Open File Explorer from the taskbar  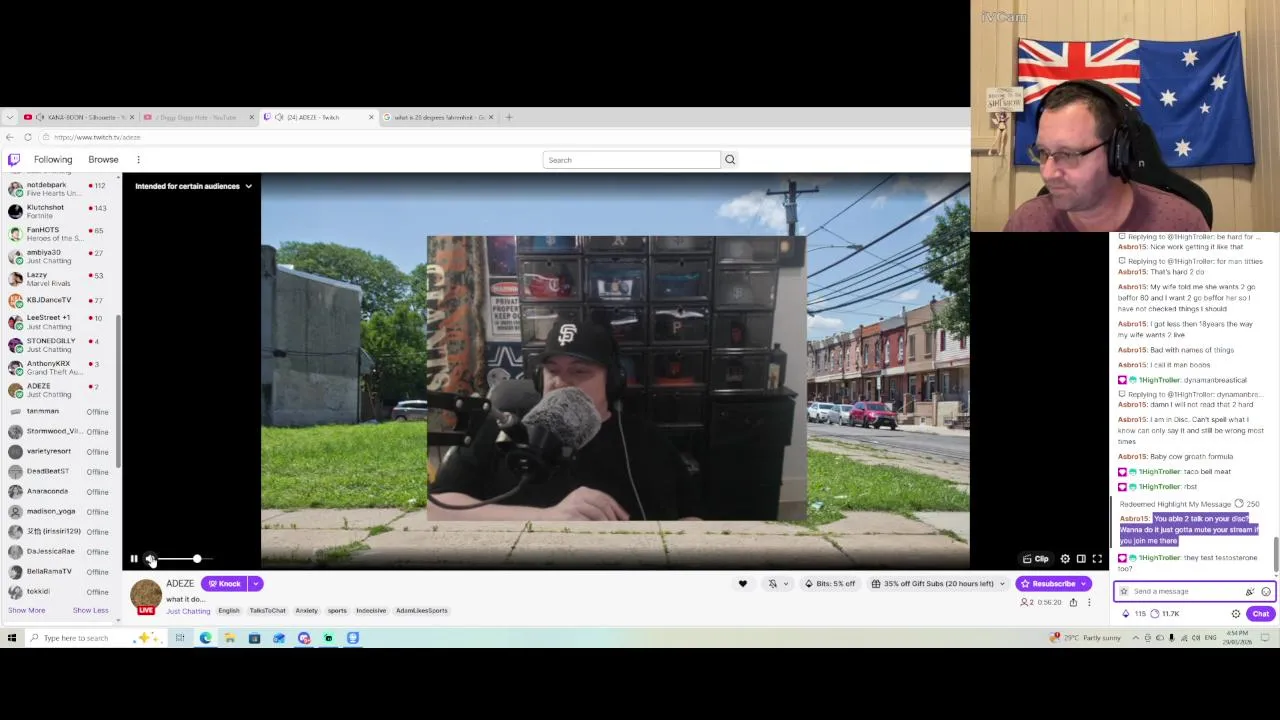230,638
